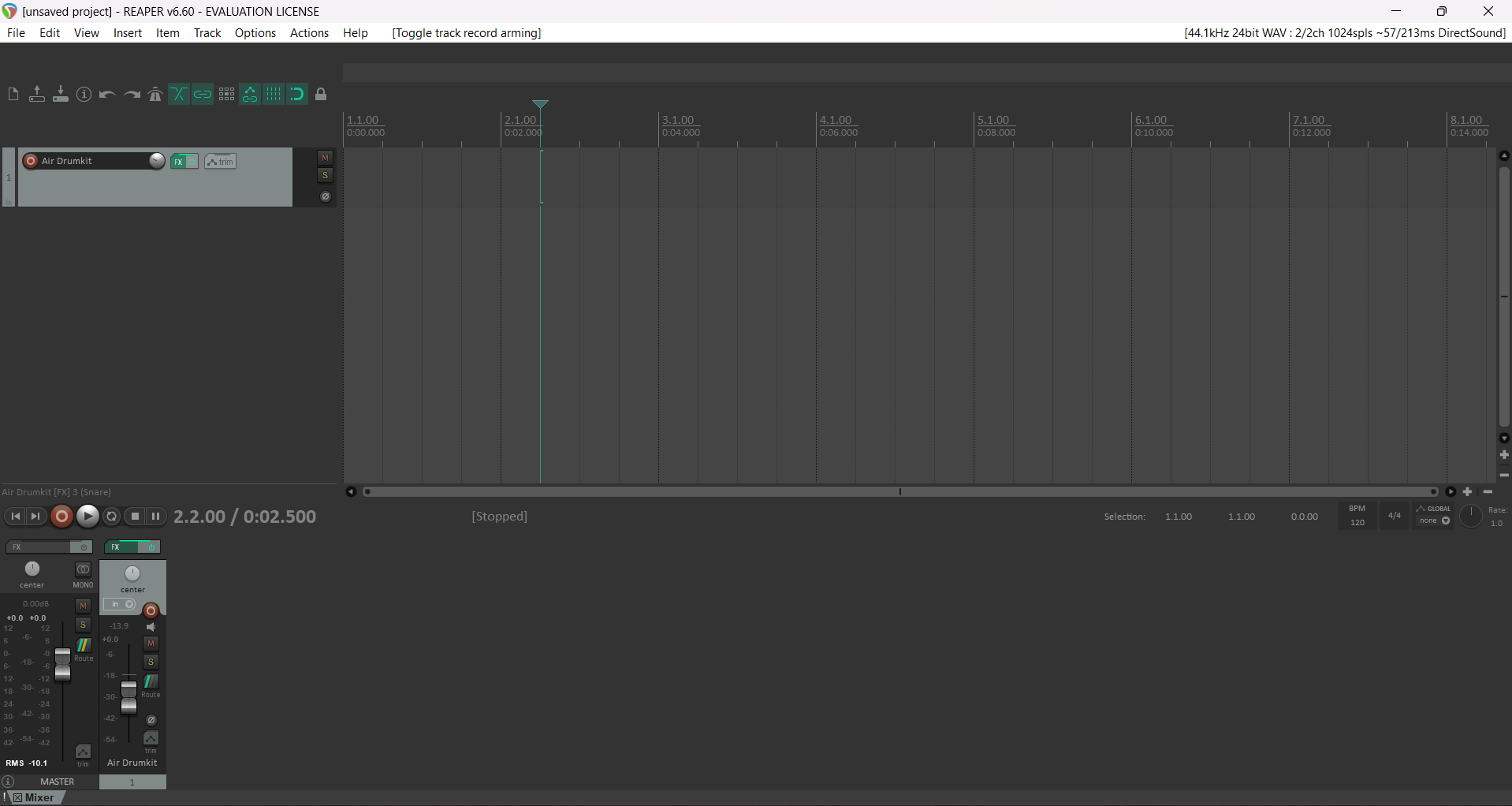Go to end of project

point(35,517)
